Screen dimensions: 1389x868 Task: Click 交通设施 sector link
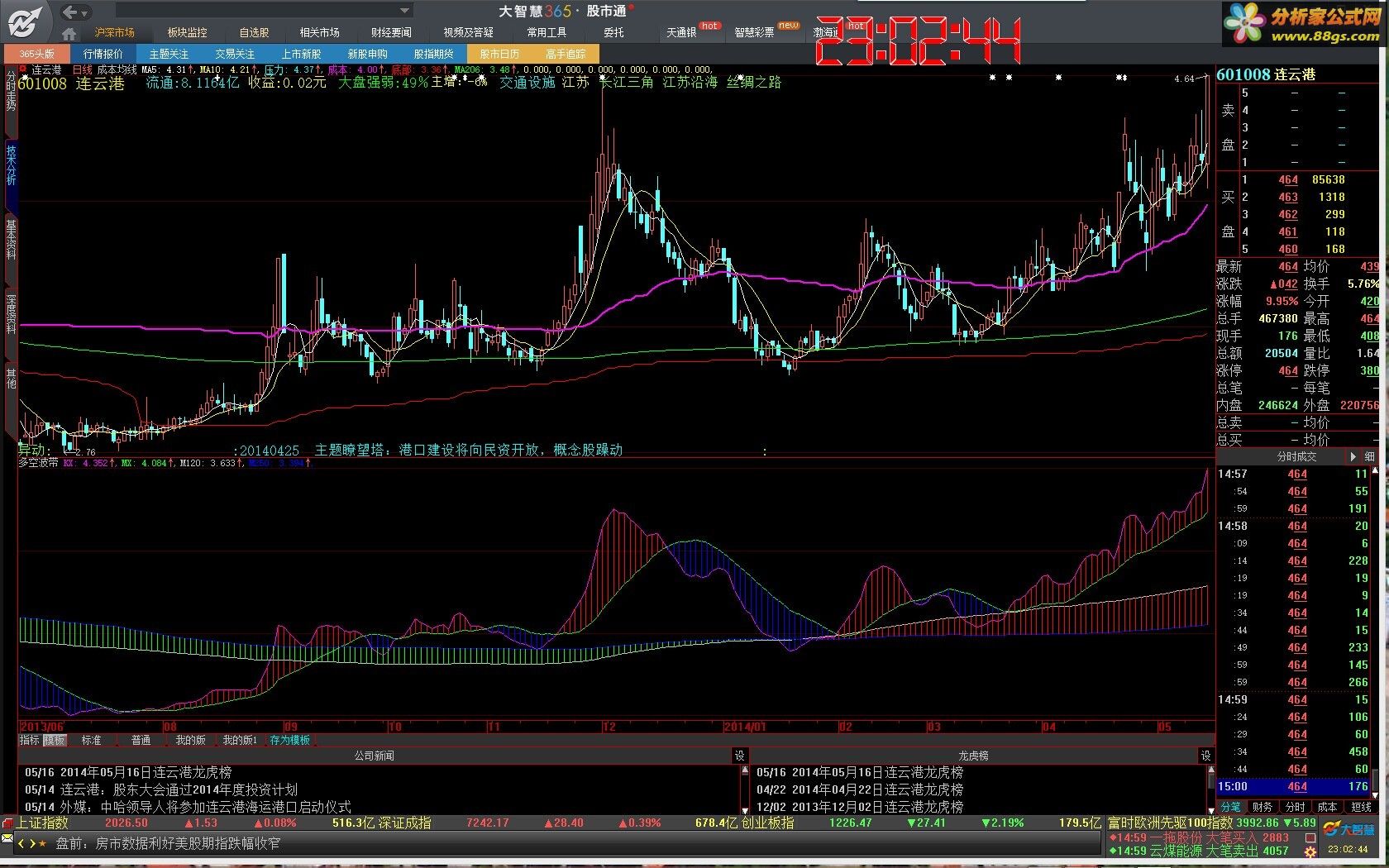527,83
